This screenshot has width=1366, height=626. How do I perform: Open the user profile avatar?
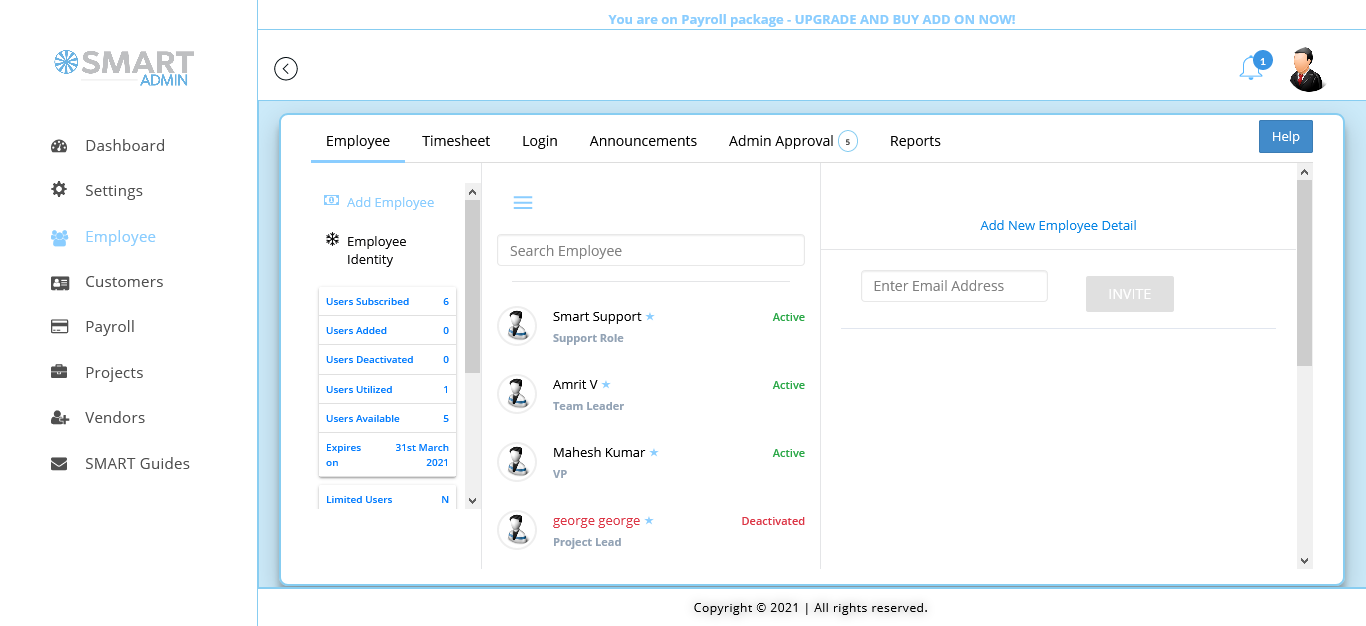[1306, 69]
